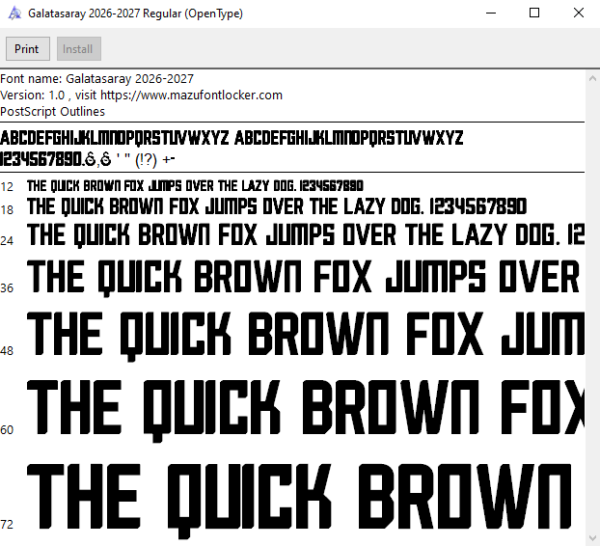Click the 24-point pangram sample text
600x546 pixels.
306,235
